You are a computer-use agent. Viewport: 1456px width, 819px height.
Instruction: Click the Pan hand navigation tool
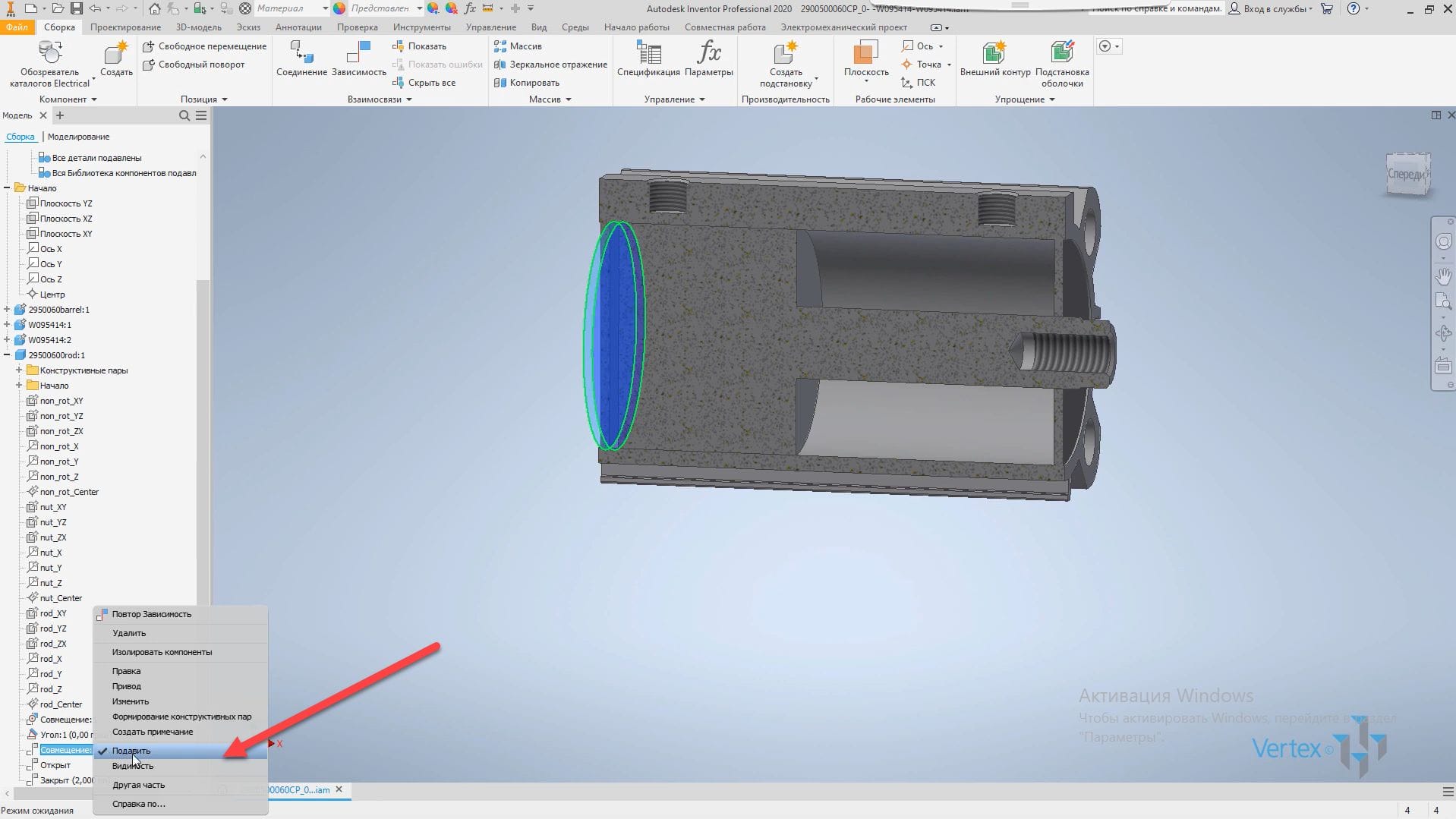(x=1443, y=276)
